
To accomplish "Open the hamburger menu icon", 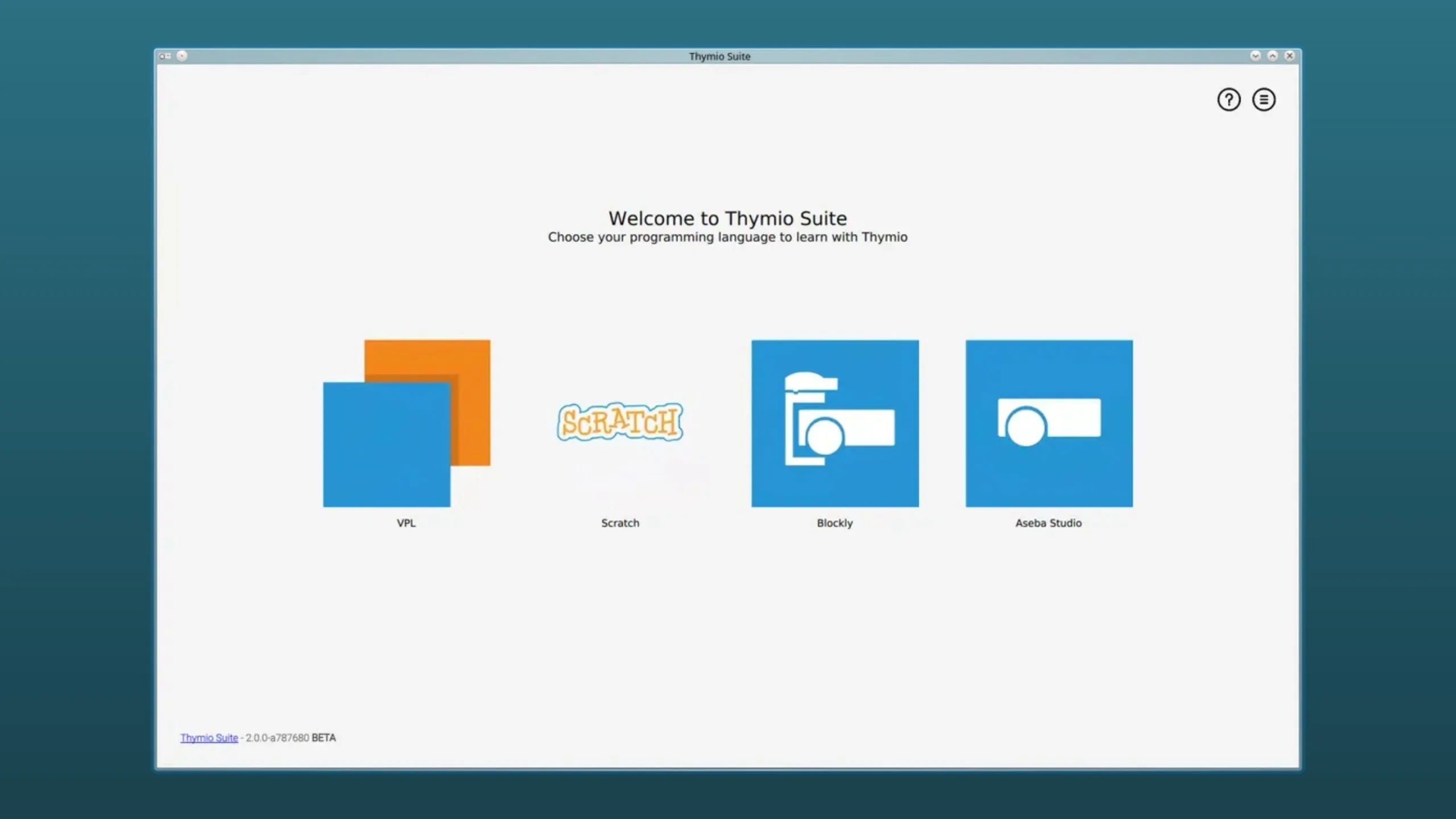I will (x=1264, y=100).
